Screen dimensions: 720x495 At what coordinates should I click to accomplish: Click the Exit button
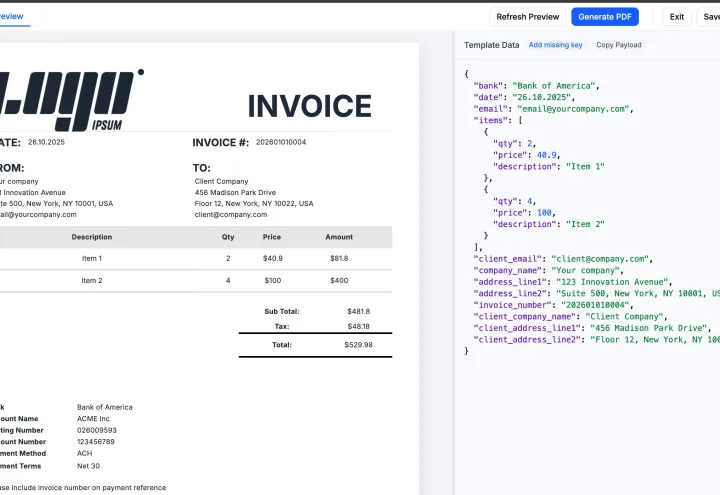tap(676, 17)
